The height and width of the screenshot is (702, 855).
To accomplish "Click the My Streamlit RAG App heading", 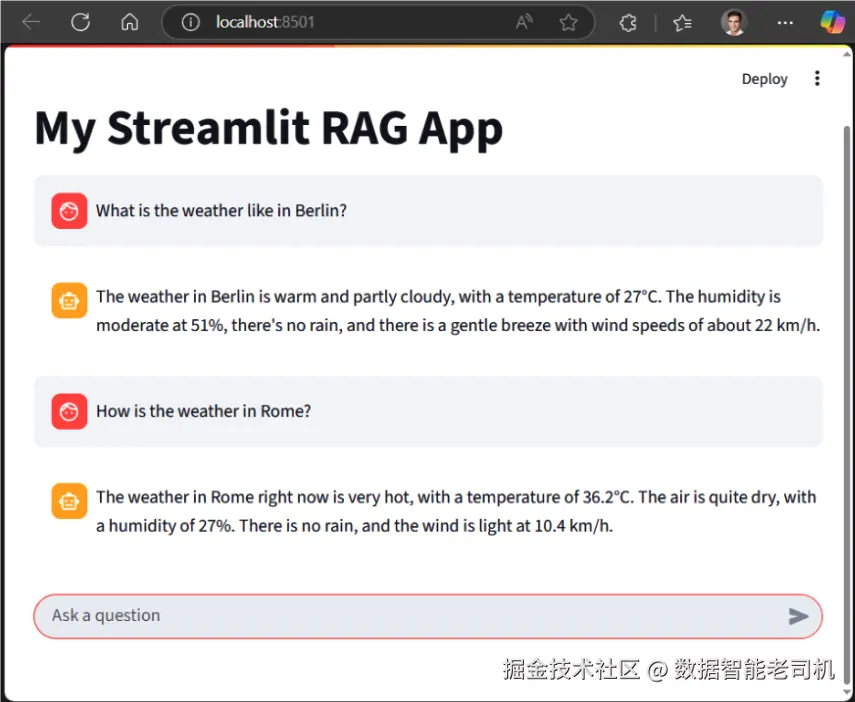I will click(x=268, y=129).
